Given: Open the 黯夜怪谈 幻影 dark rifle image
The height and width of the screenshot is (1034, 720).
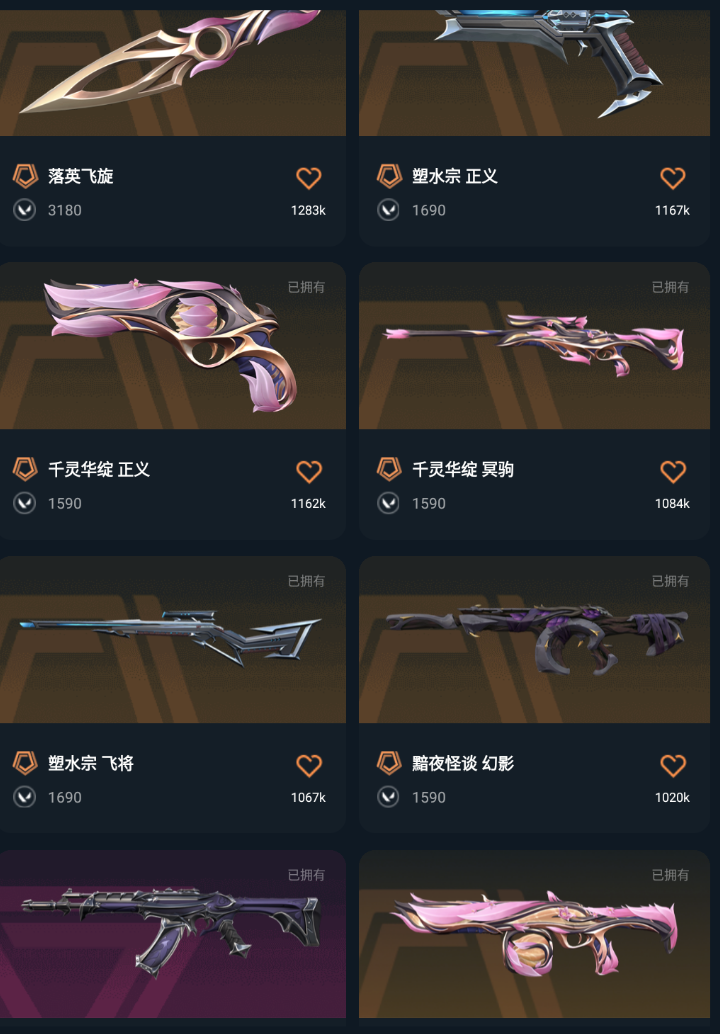Looking at the screenshot, I should coord(534,640).
